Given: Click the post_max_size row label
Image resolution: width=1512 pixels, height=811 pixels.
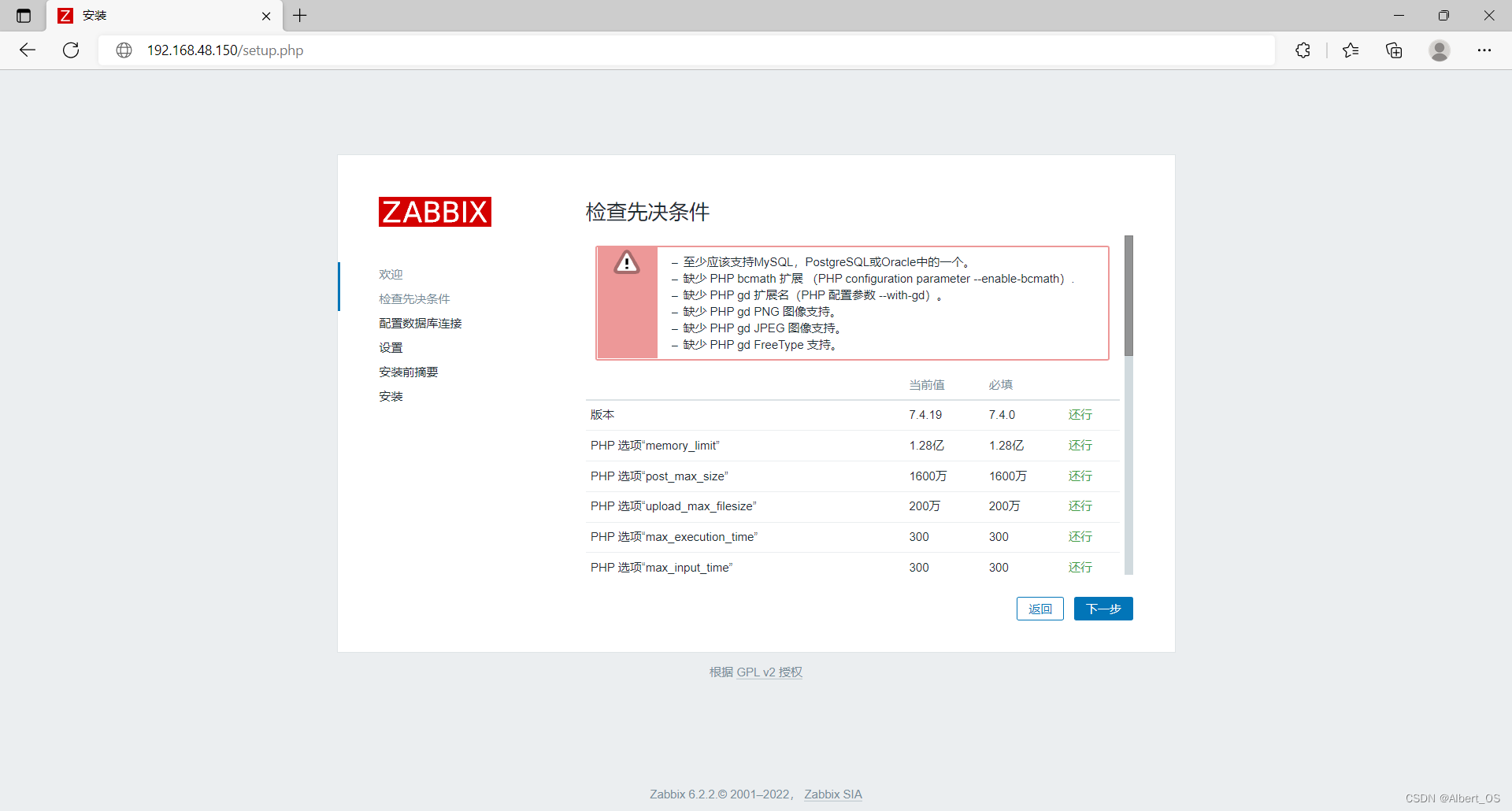Looking at the screenshot, I should coord(659,476).
